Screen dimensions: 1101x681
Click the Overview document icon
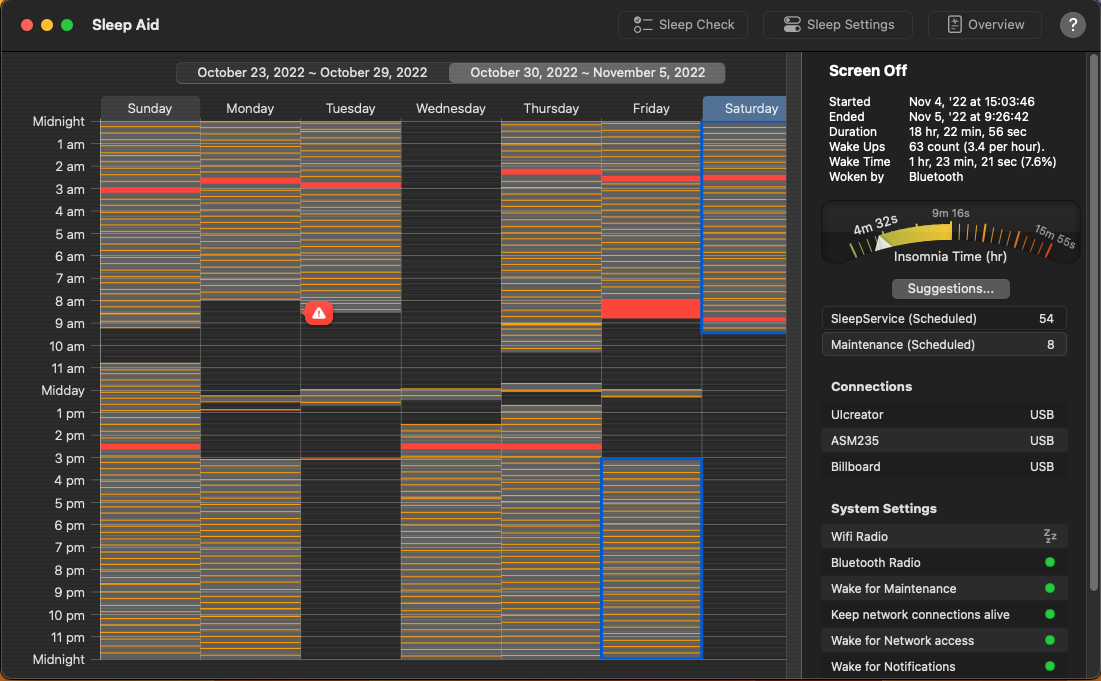[x=954, y=25]
